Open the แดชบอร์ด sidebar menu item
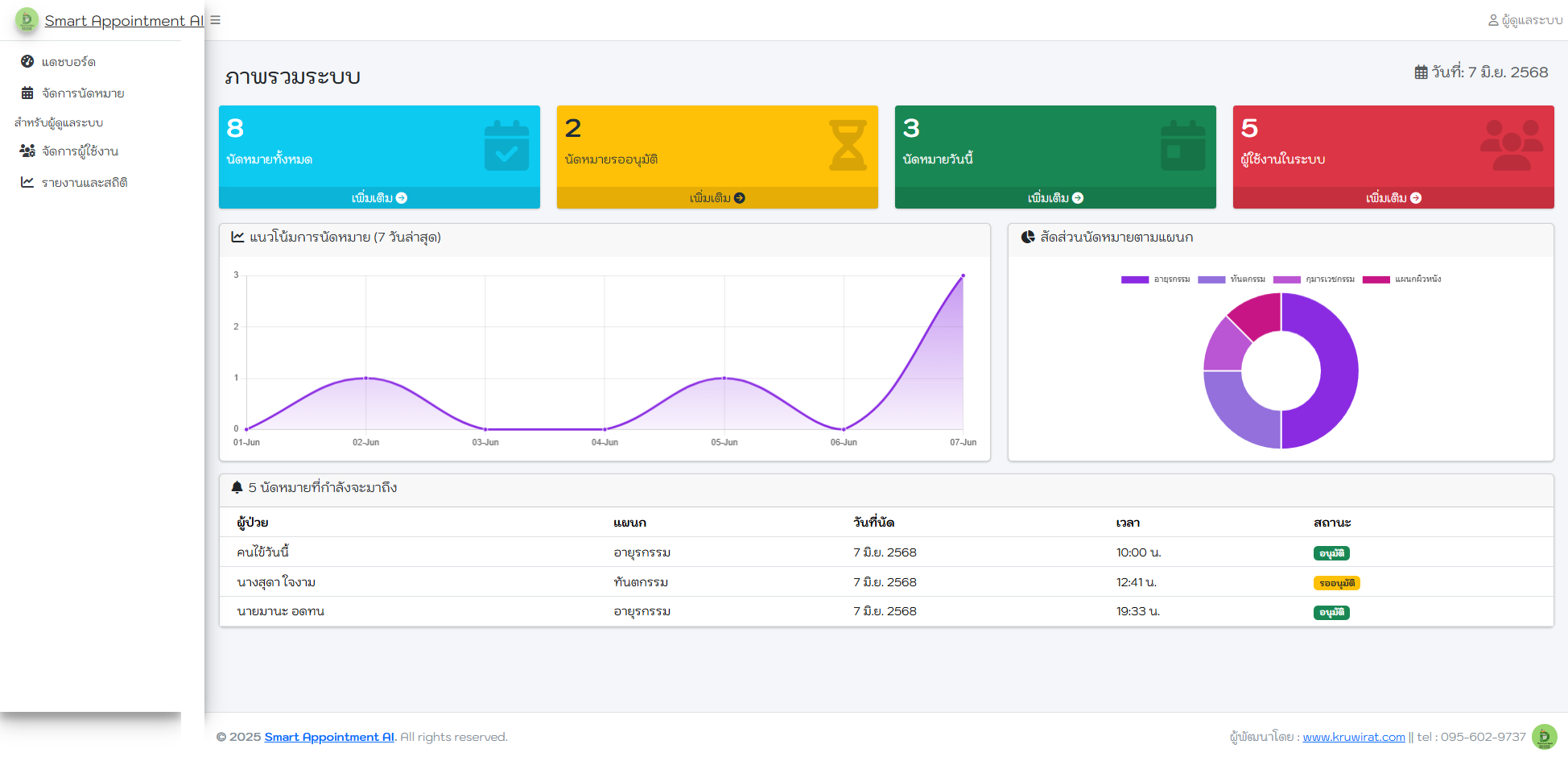The width and height of the screenshot is (1568, 761). click(x=68, y=62)
